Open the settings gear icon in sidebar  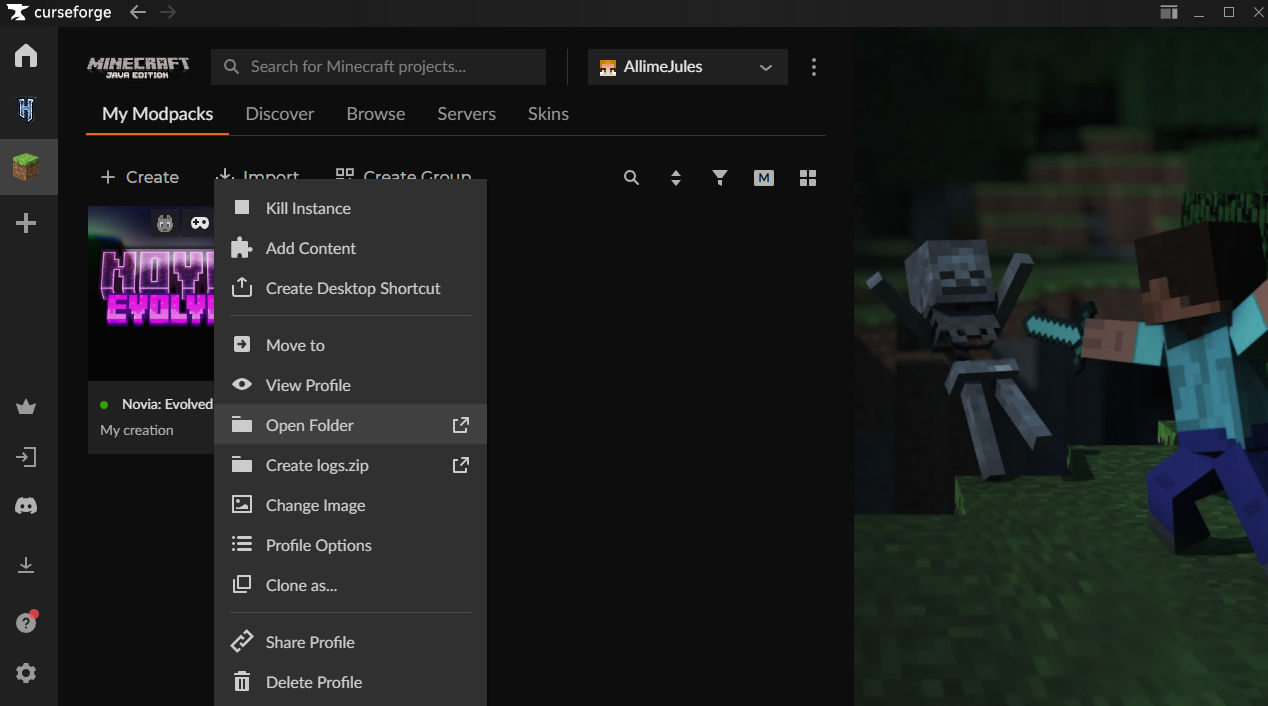pos(26,673)
